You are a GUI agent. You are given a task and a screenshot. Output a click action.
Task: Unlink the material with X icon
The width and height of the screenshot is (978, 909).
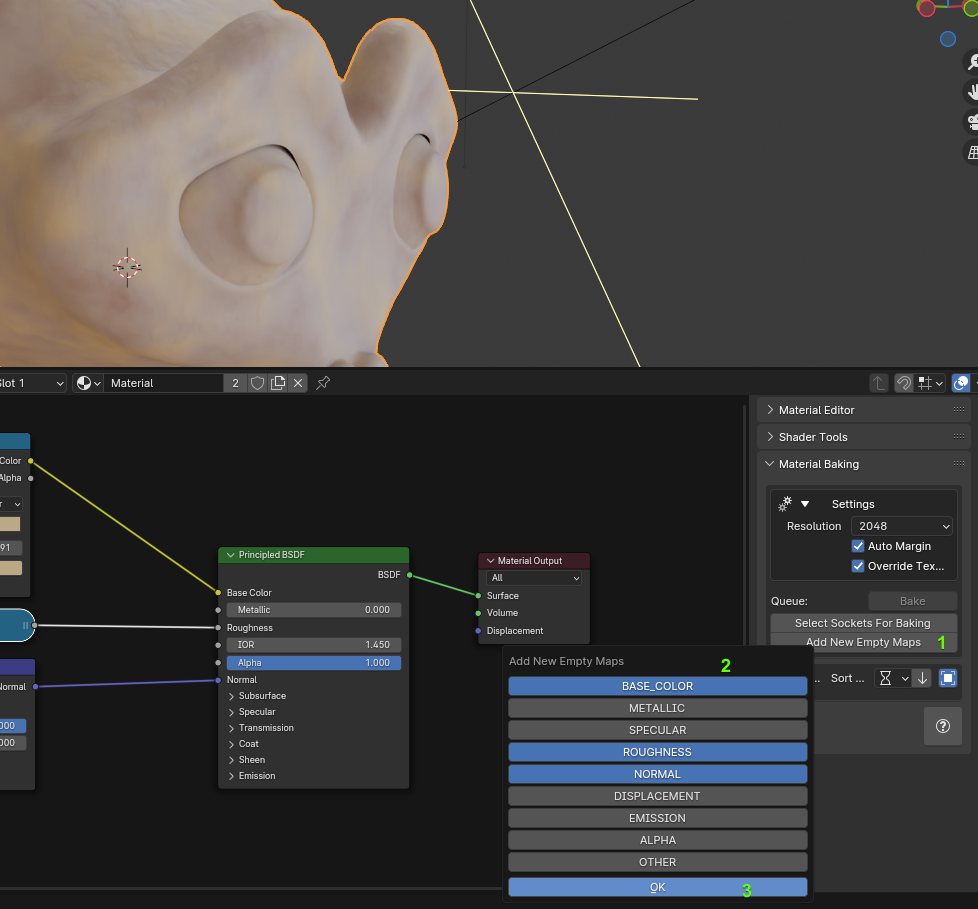click(297, 383)
